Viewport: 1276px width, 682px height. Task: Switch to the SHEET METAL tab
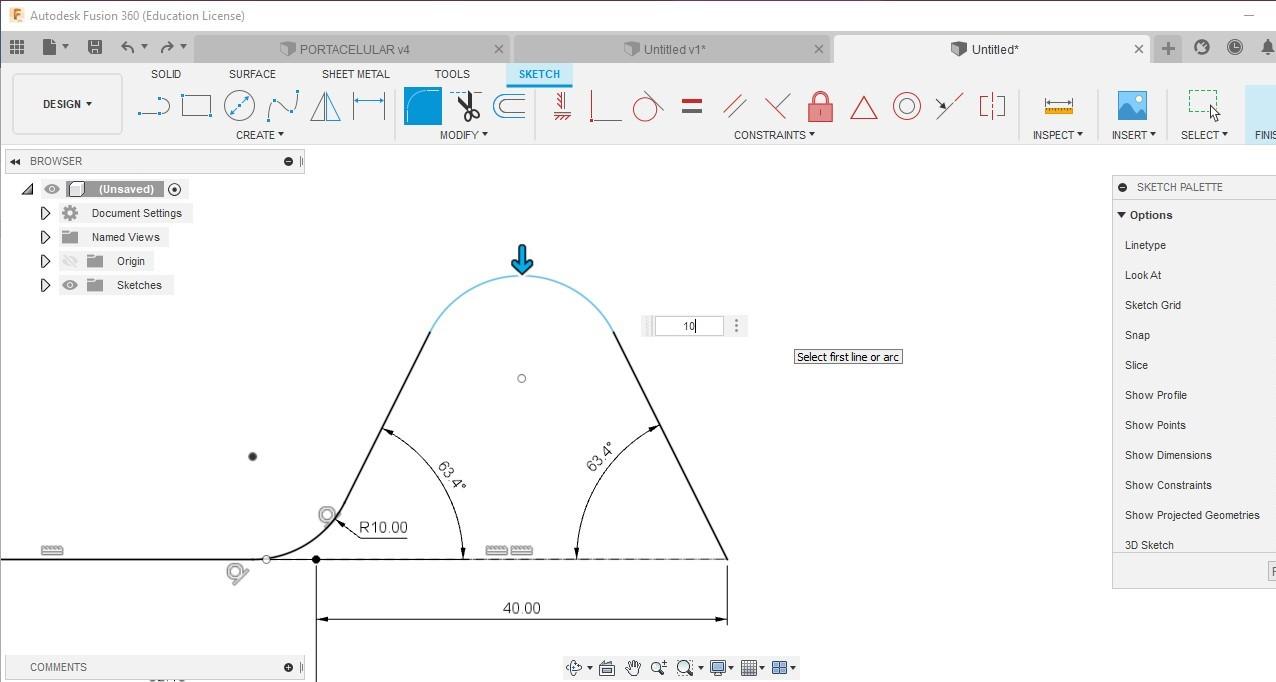(355, 74)
